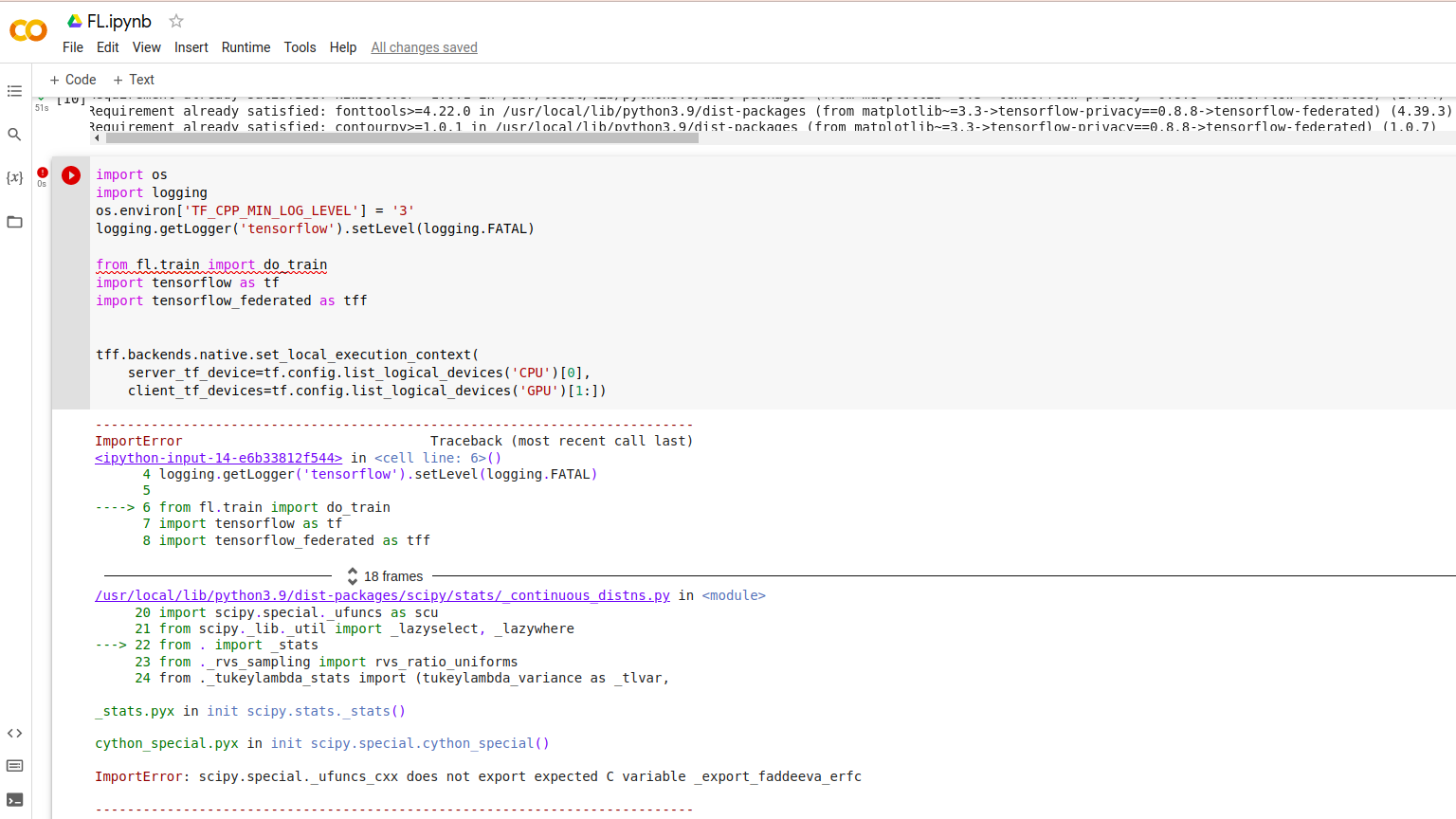Add a new text cell
The width and height of the screenshot is (1456, 819).
click(x=134, y=79)
